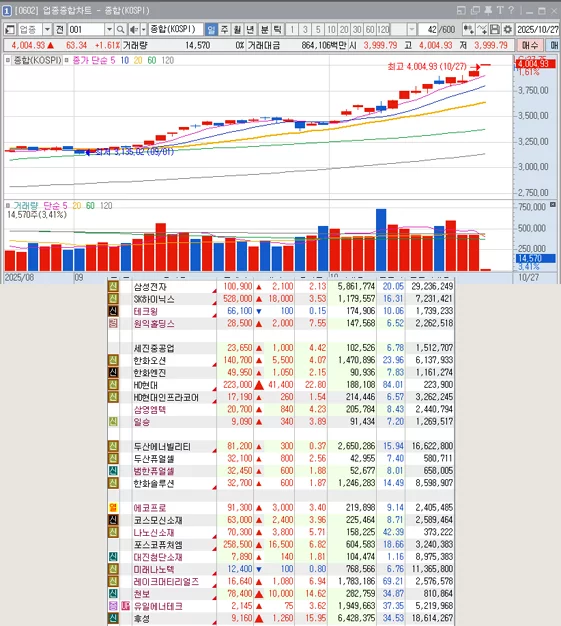
Task: Select the 일 daily period button
Action: click(211, 30)
